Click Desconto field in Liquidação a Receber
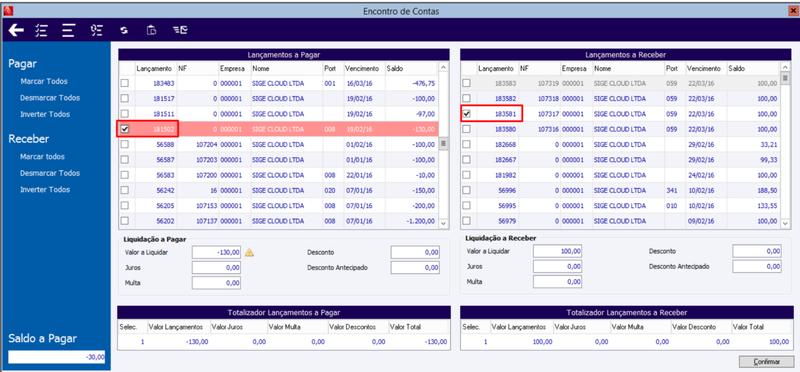 pos(757,251)
